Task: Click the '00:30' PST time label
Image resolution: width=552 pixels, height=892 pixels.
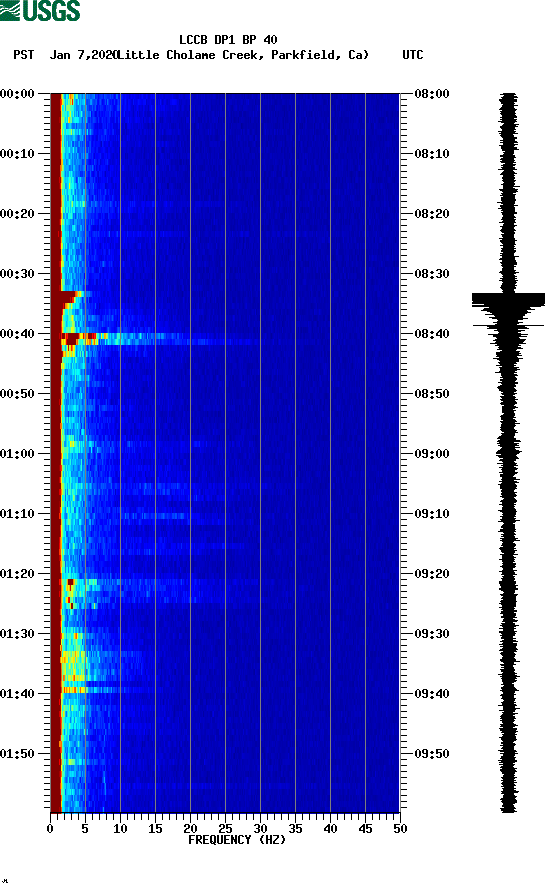Action: pyautogui.click(x=17, y=274)
